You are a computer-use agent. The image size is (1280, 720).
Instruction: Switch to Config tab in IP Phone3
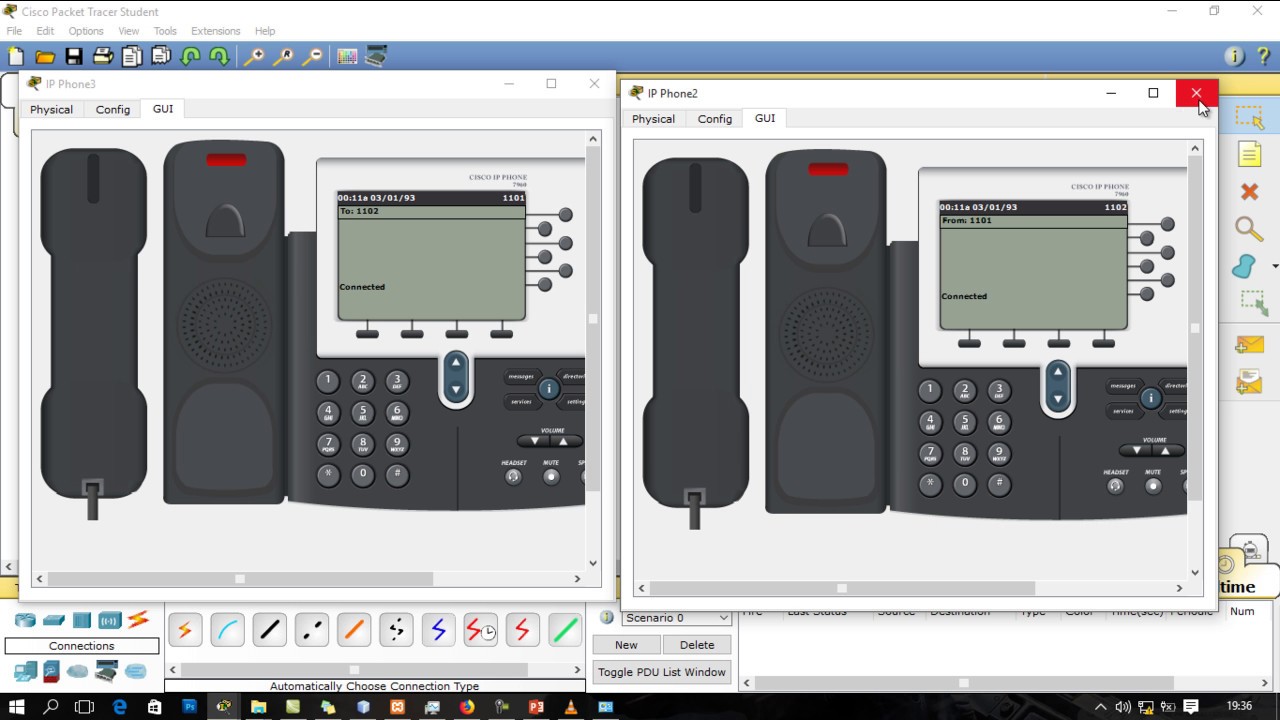pyautogui.click(x=113, y=110)
